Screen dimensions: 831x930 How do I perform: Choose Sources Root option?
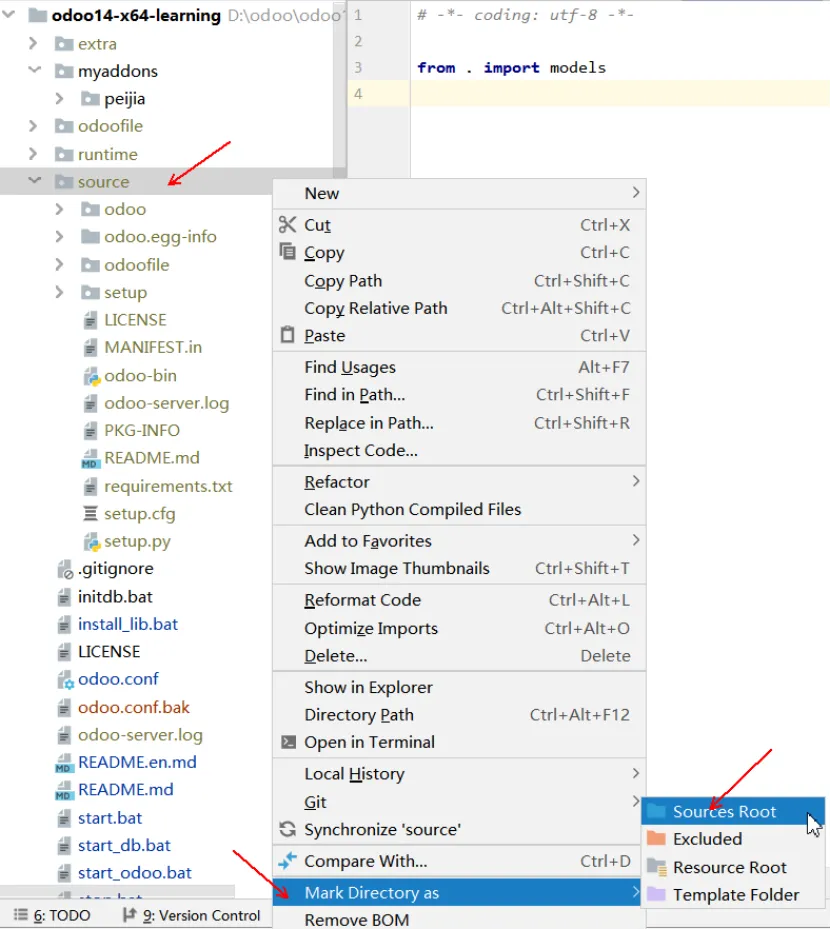click(733, 811)
